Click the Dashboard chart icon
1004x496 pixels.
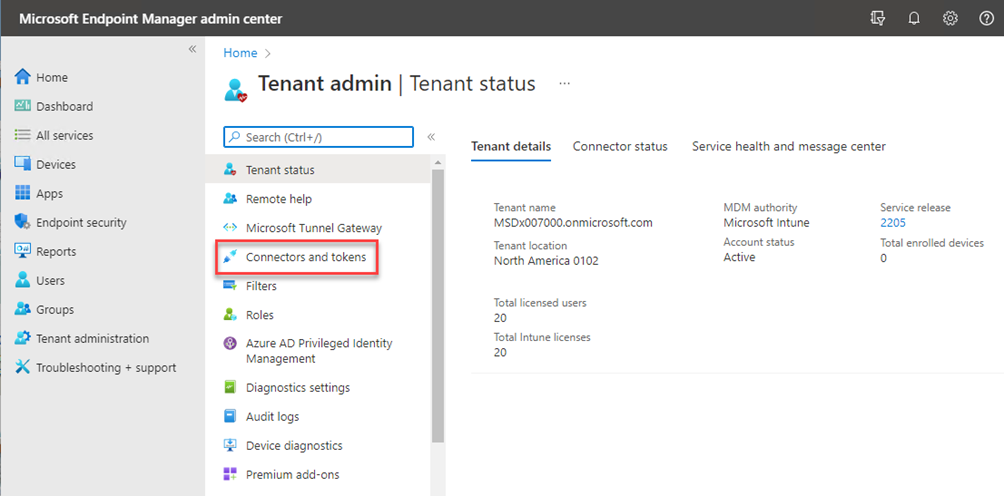click(x=22, y=106)
